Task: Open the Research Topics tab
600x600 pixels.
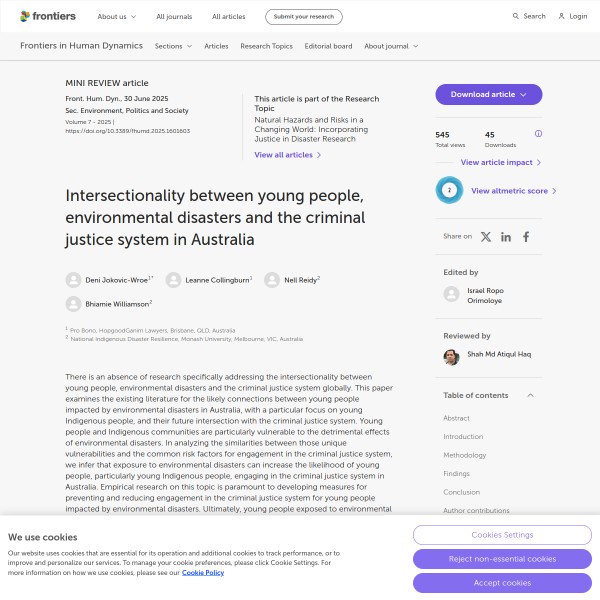Action: tap(266, 46)
